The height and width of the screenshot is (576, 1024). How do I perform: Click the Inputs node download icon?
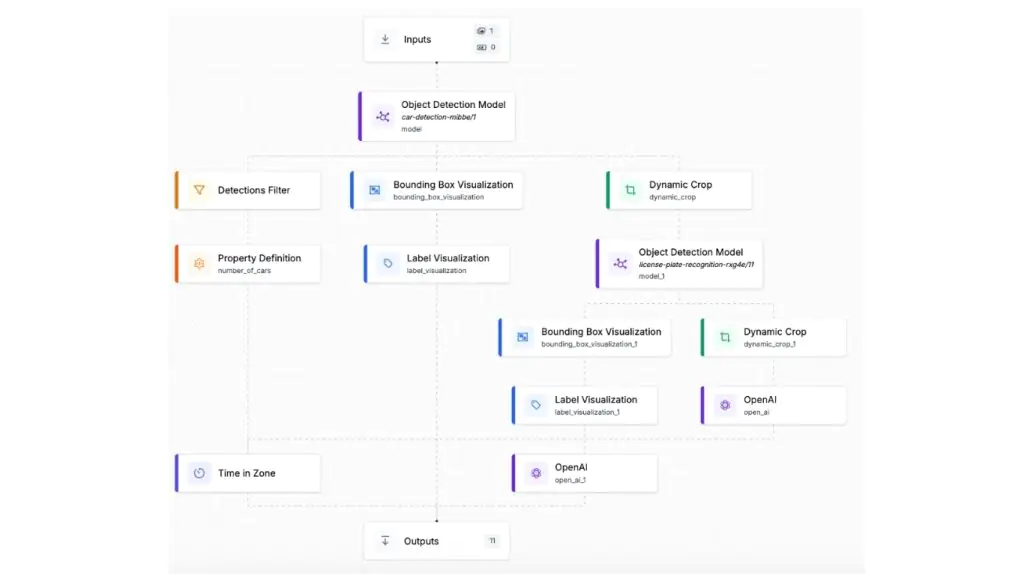pyautogui.click(x=385, y=40)
